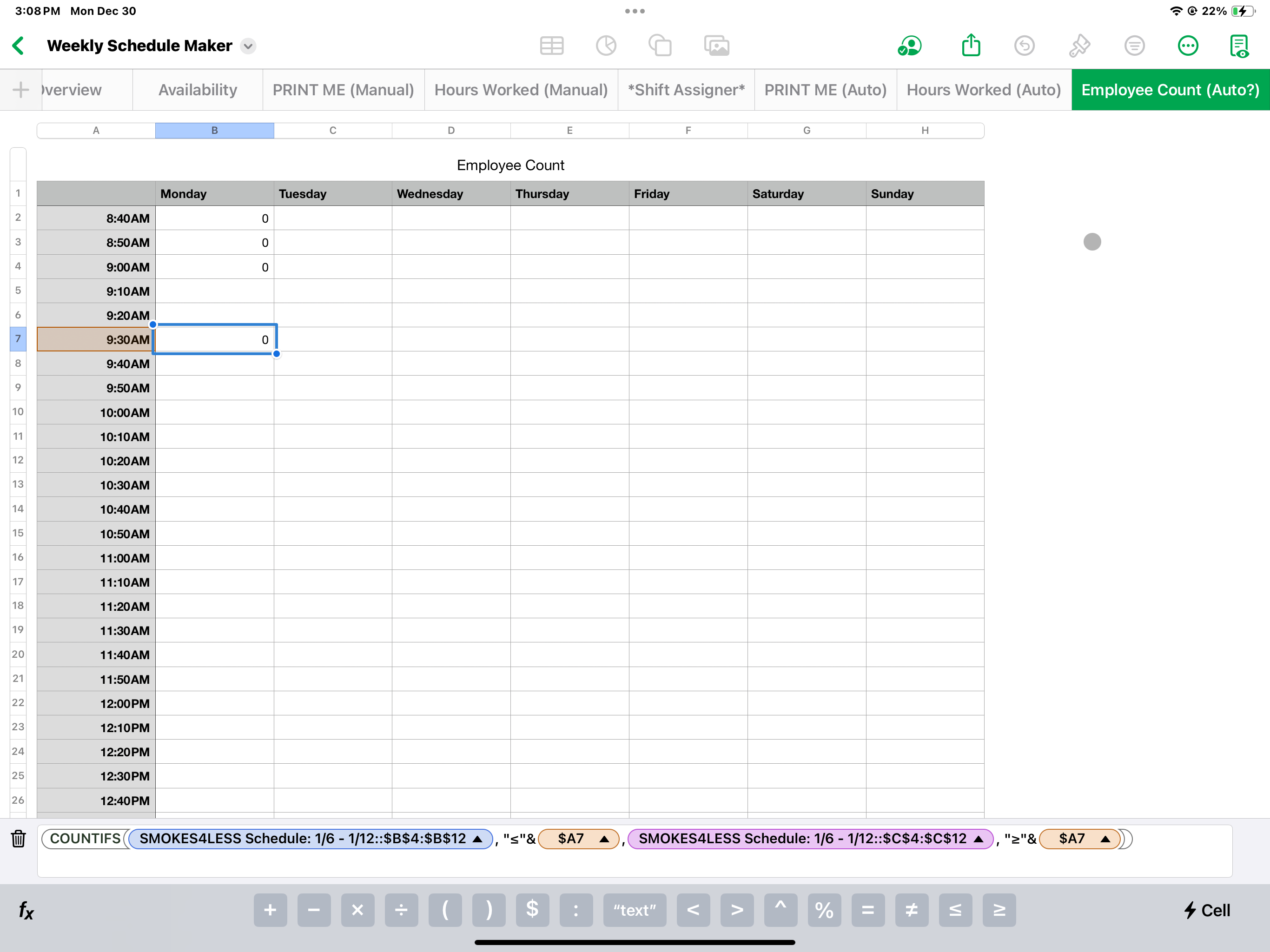Expand first $A7 reference token arrow

tap(604, 839)
